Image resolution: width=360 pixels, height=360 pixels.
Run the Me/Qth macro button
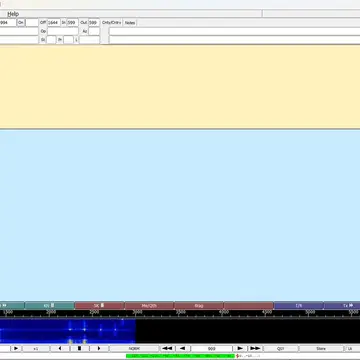149,305
